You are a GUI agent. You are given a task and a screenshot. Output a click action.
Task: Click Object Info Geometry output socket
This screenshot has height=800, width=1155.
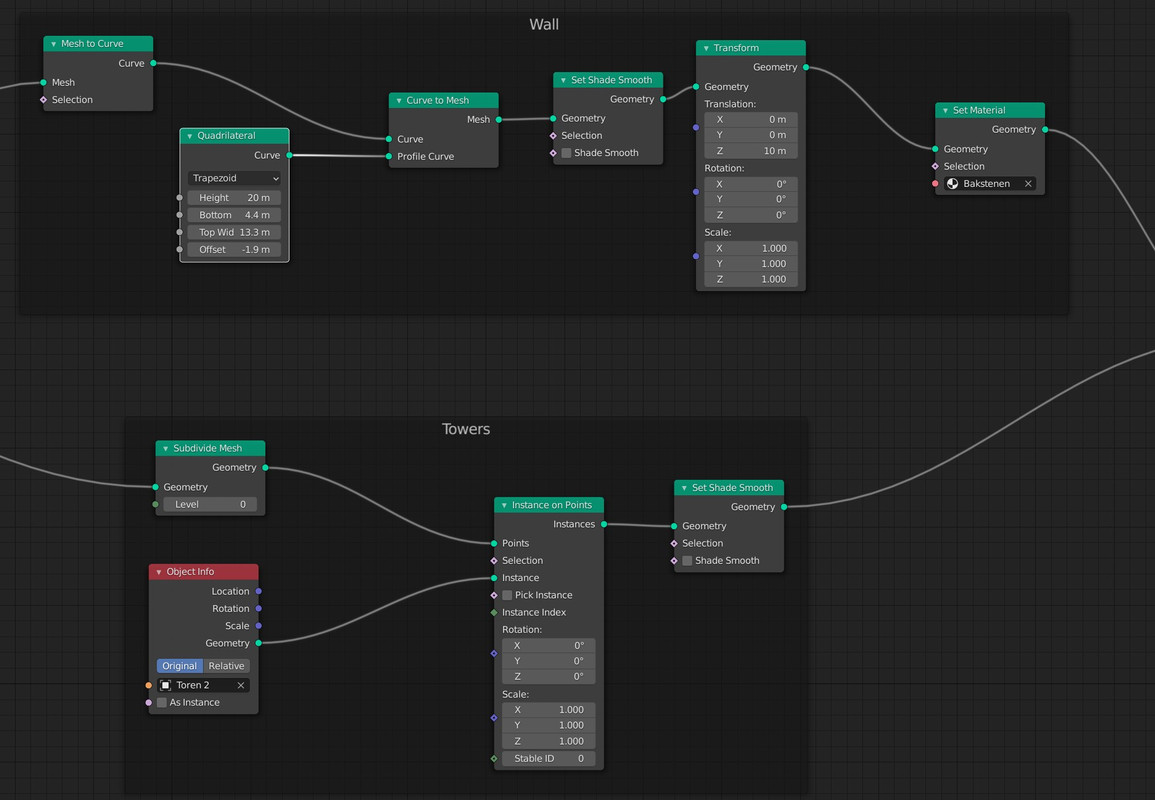(259, 643)
